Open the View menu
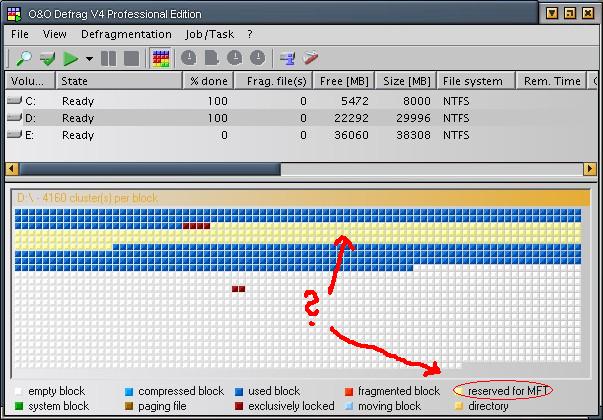The image size is (603, 420). click(55, 34)
